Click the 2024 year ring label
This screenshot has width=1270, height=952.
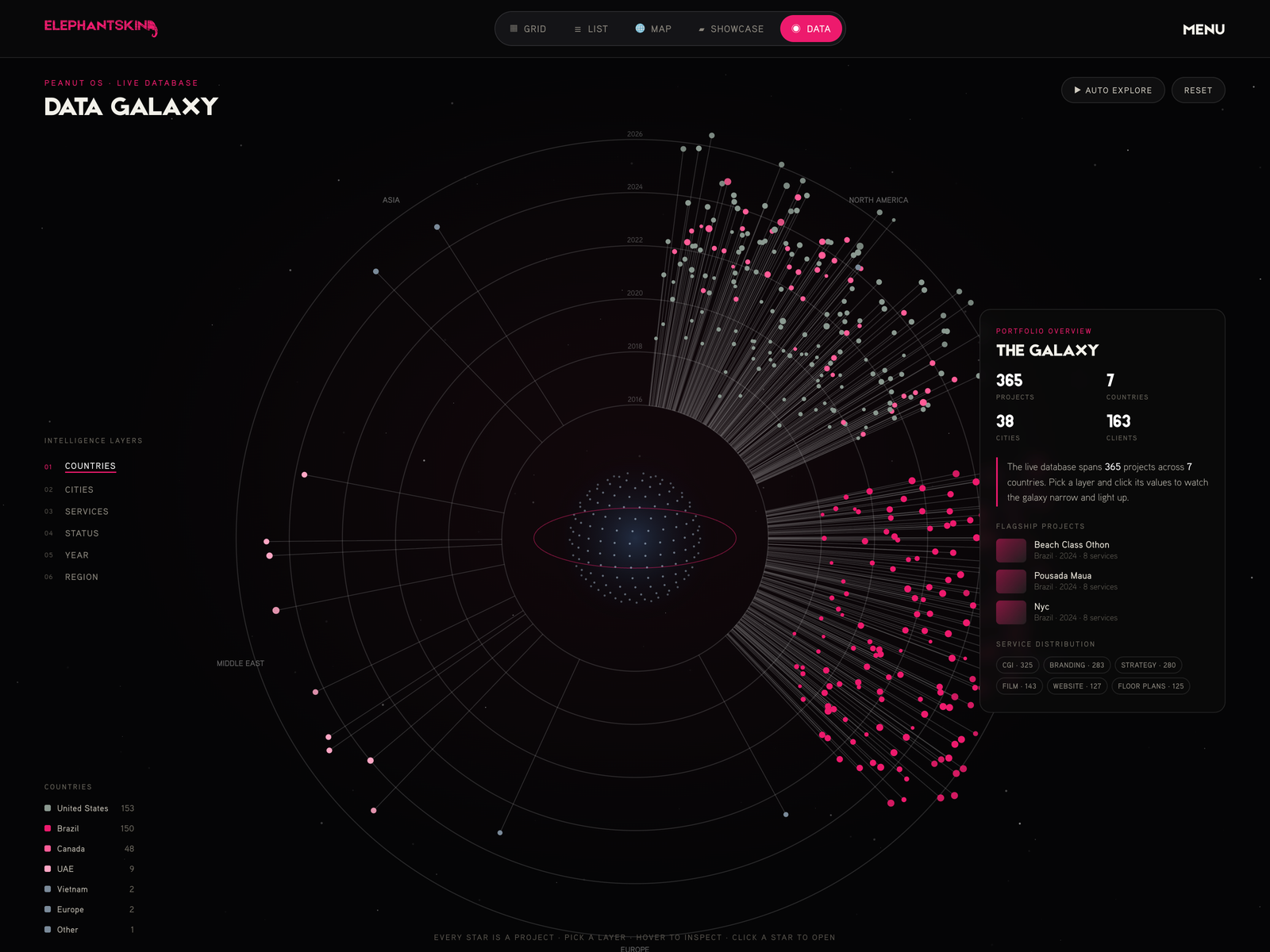point(635,187)
